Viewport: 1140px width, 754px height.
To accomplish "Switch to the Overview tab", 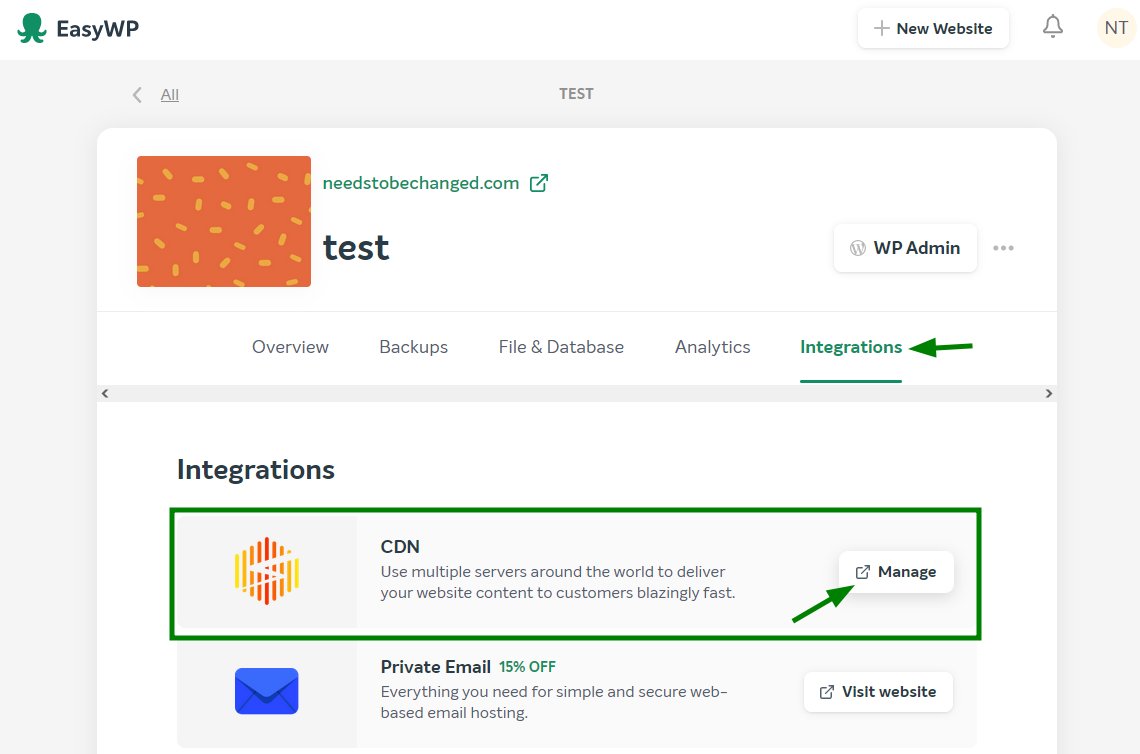I will point(290,347).
